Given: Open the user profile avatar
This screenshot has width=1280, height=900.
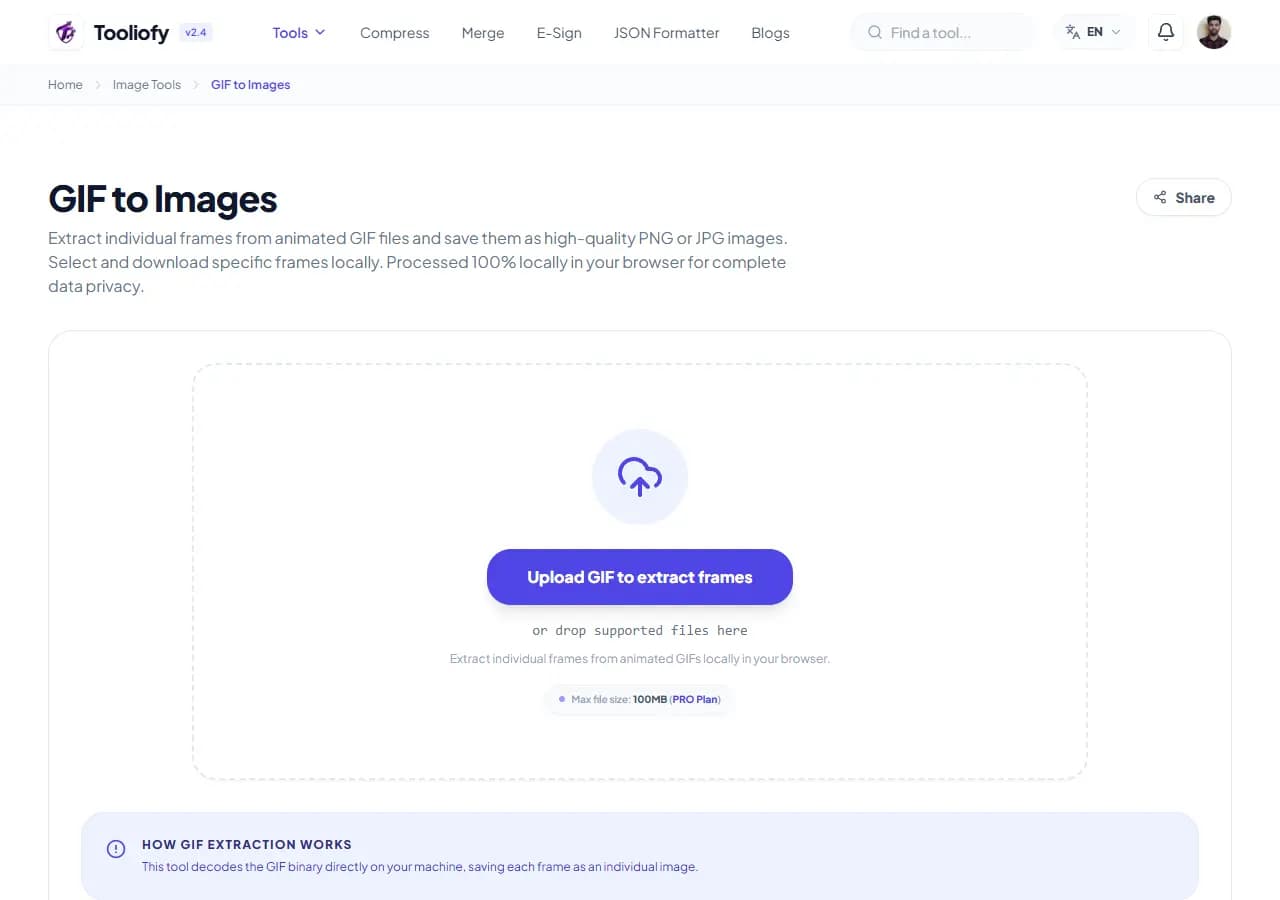Looking at the screenshot, I should click(1214, 32).
